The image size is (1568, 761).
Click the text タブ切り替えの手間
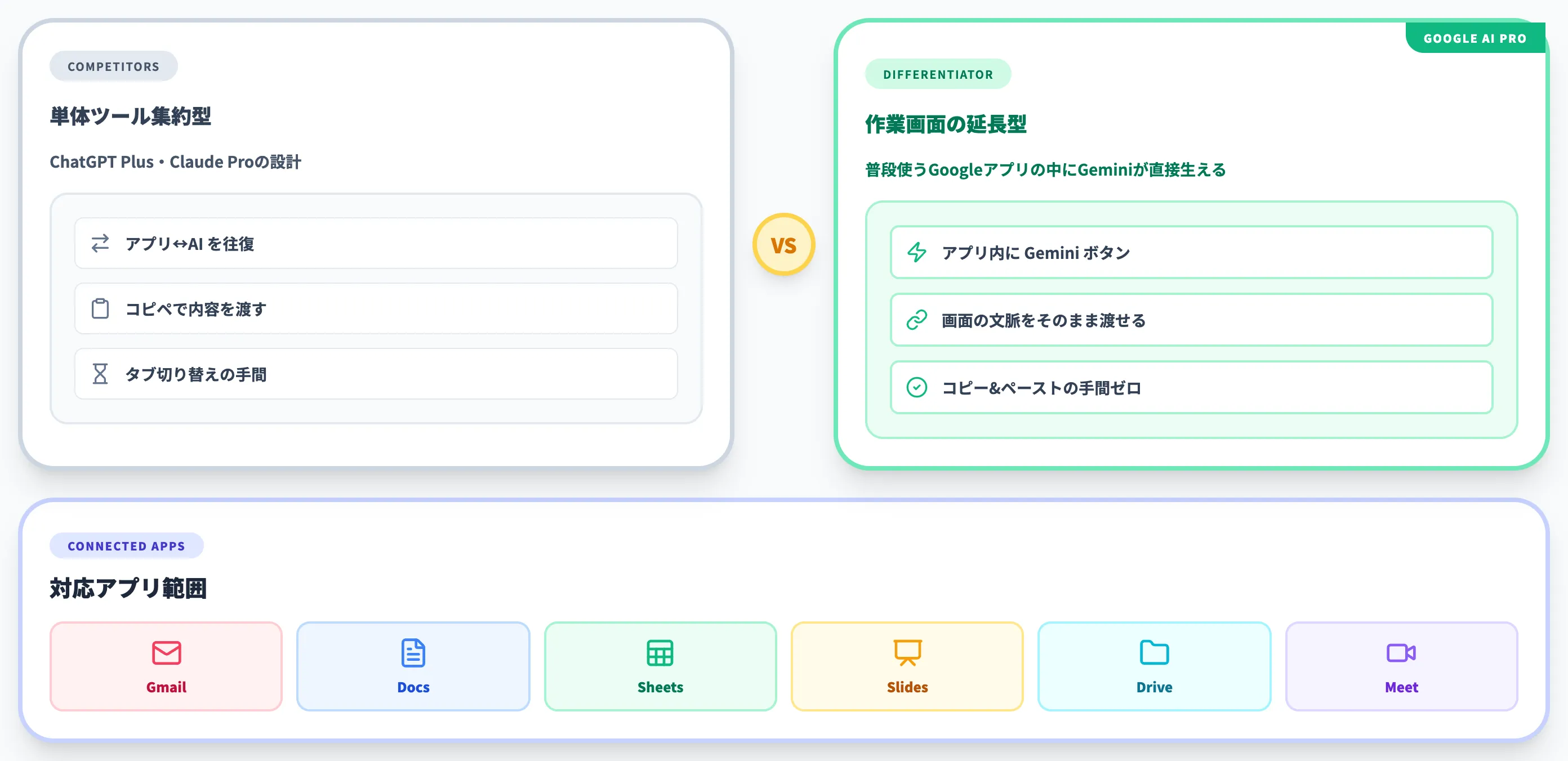coord(196,375)
